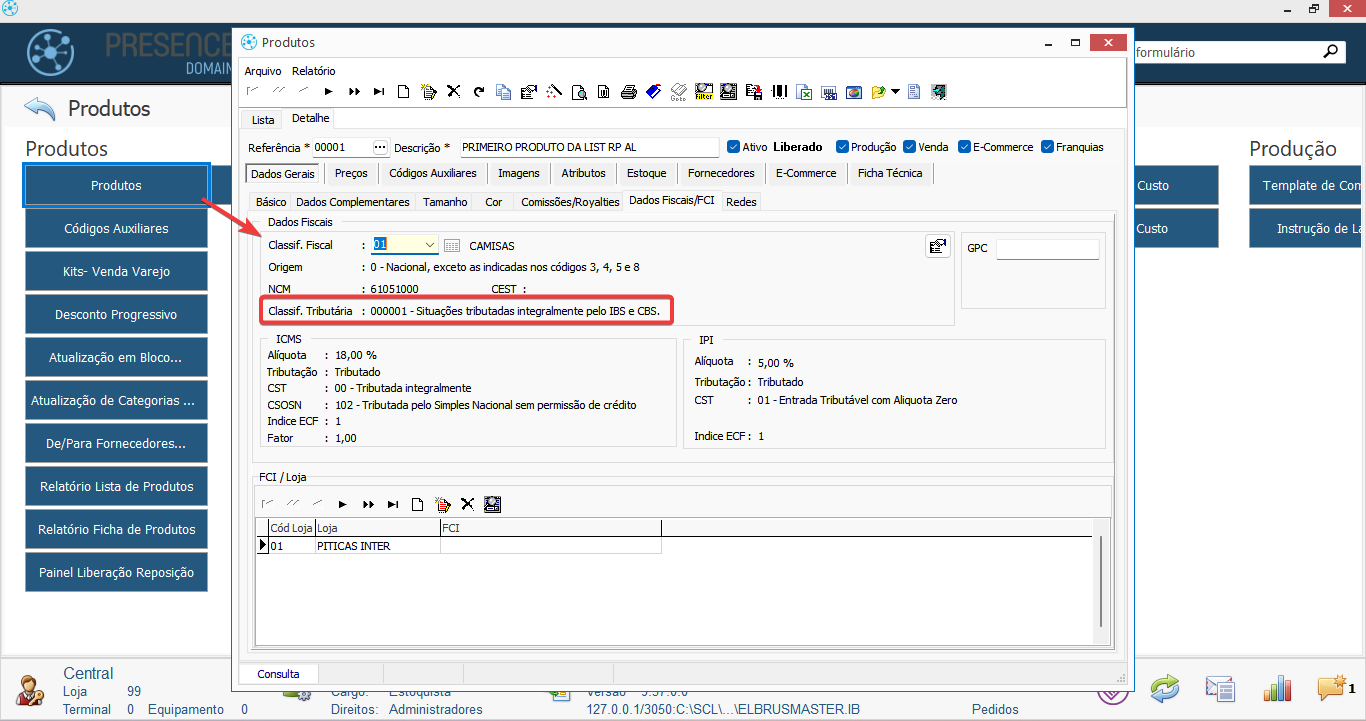Click the printer icon in the Produtos toolbar
The height and width of the screenshot is (721, 1366).
click(x=629, y=92)
